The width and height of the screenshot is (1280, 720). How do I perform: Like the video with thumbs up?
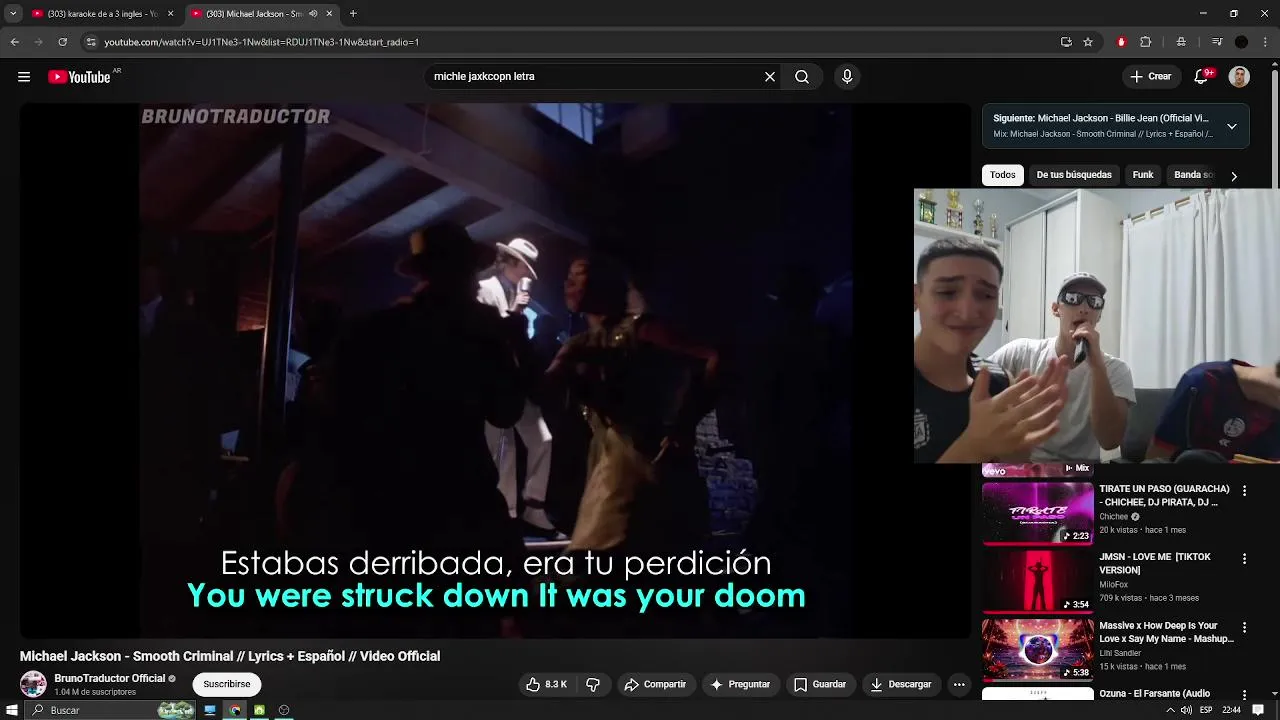click(547, 685)
